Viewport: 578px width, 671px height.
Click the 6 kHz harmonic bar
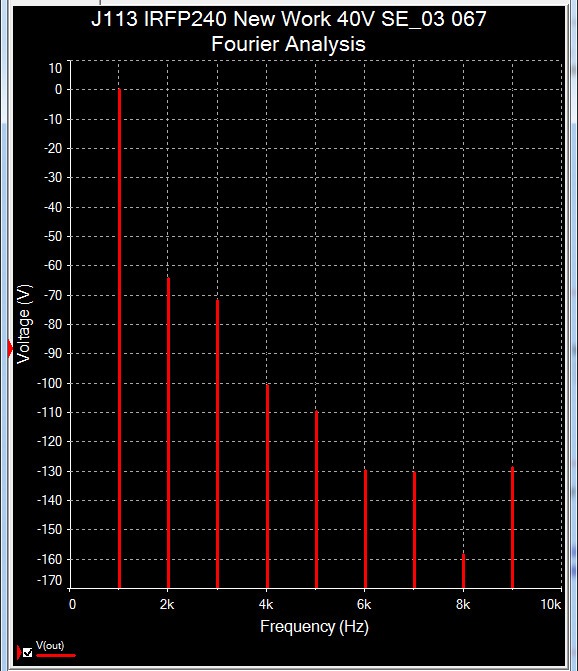(365, 529)
